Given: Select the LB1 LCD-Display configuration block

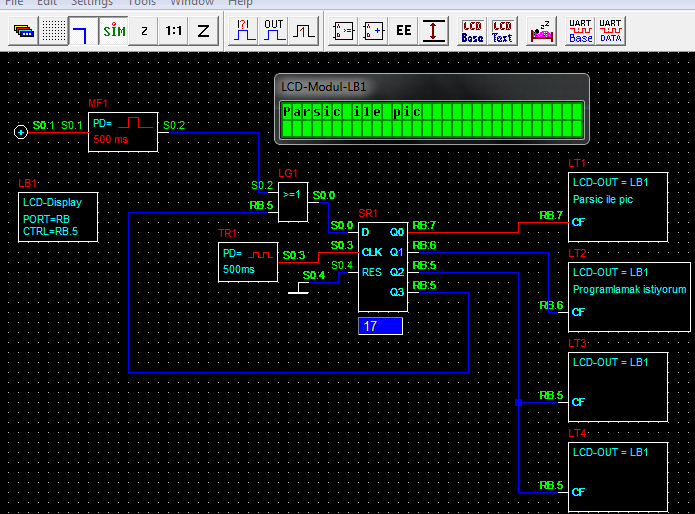Looking at the screenshot, I should coord(57,217).
